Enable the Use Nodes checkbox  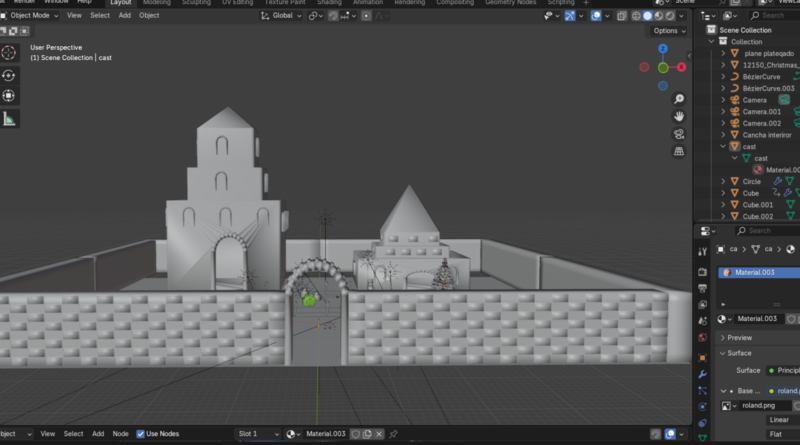[140, 434]
